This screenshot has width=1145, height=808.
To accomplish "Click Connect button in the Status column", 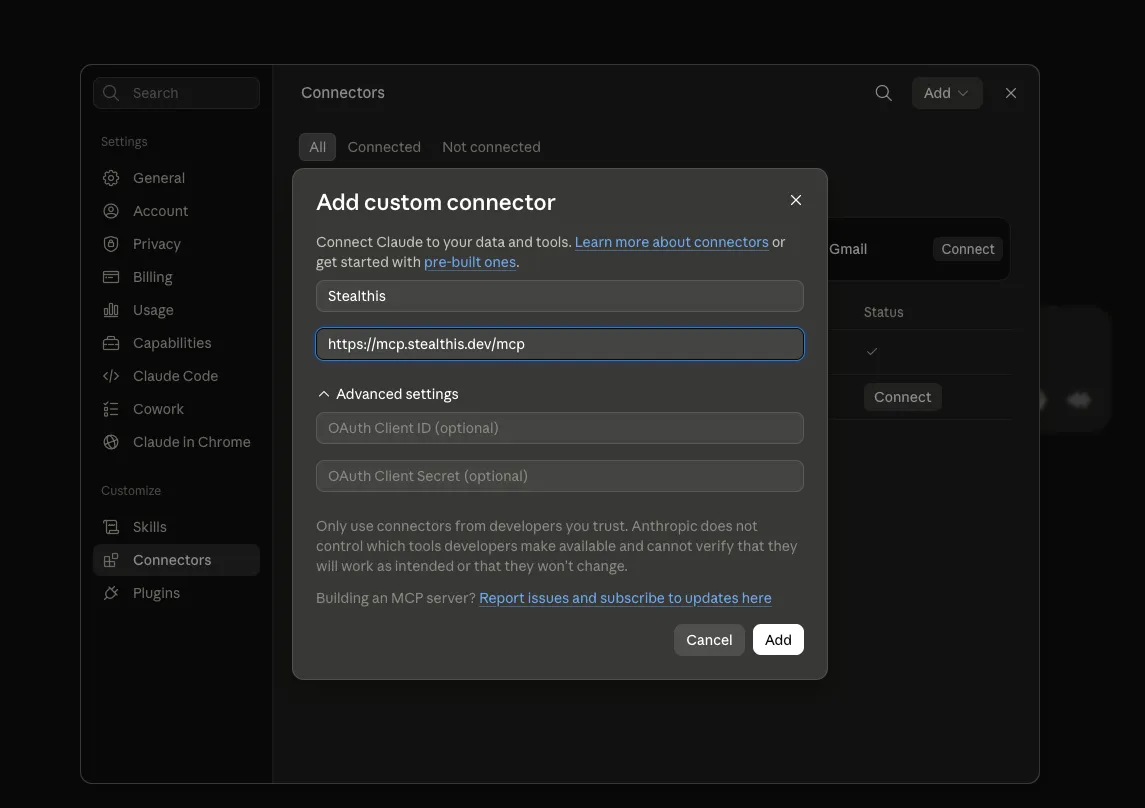I will coord(903,397).
